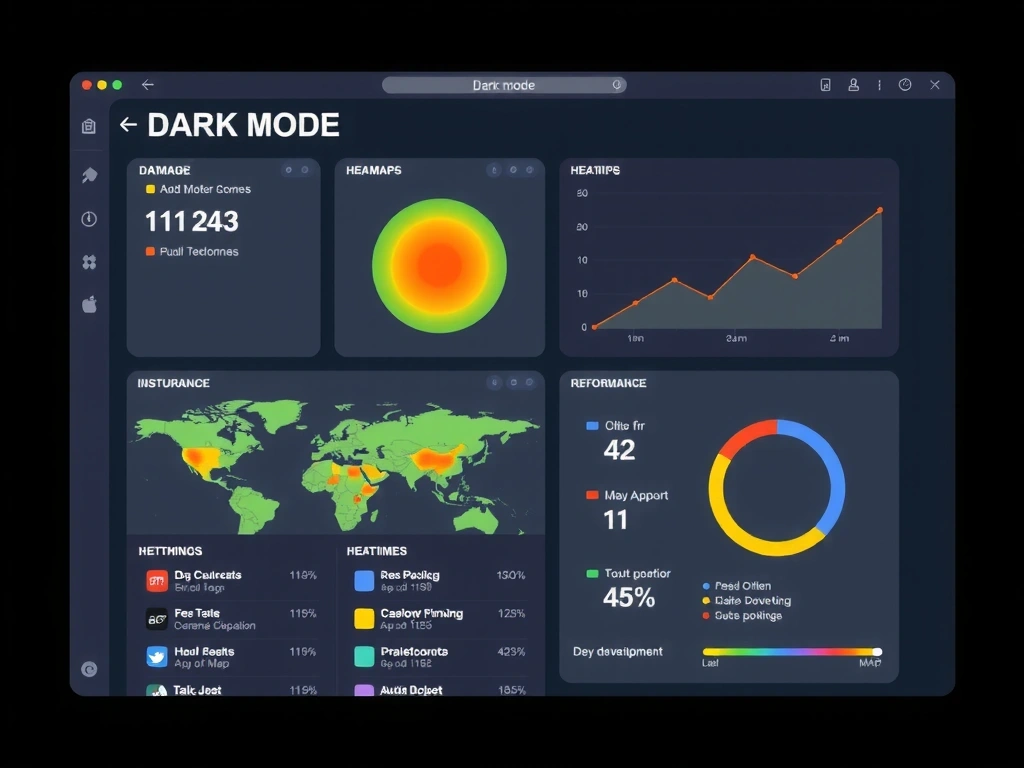
Task: Open the three-dot menu in the top toolbar
Action: [x=879, y=85]
